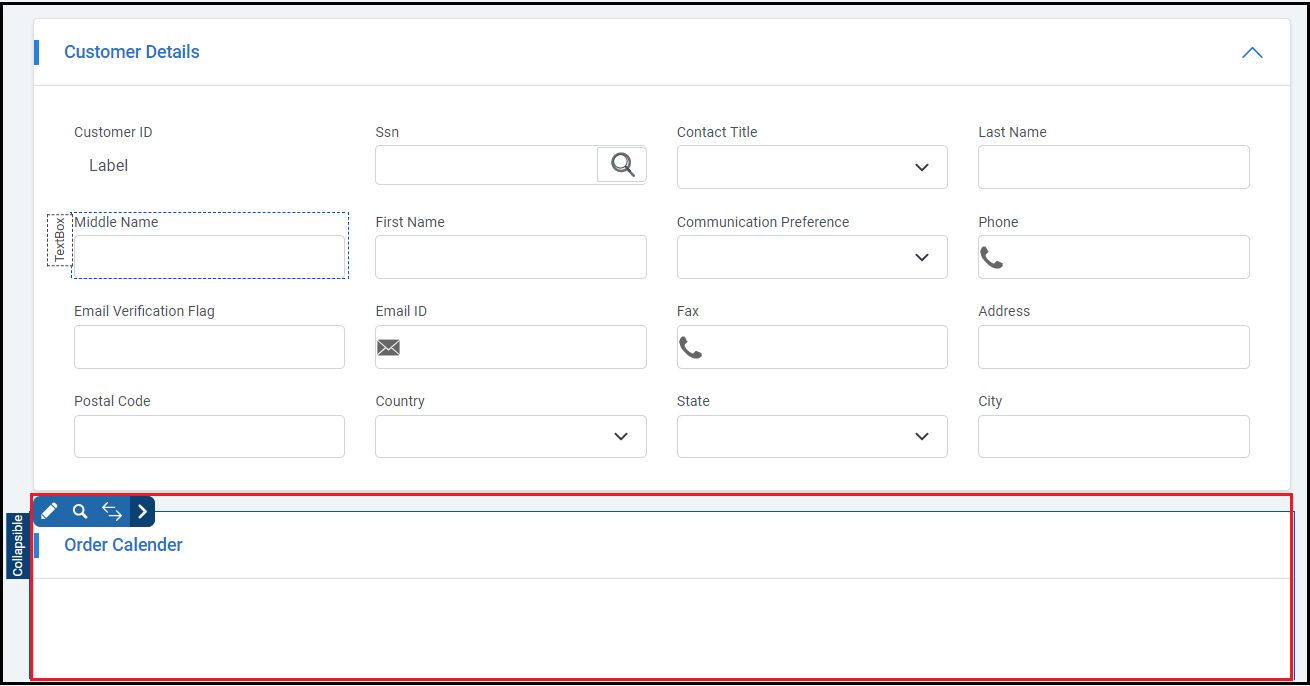Click the envelope icon in the Email ID field
The image size is (1310, 686).
pos(389,347)
